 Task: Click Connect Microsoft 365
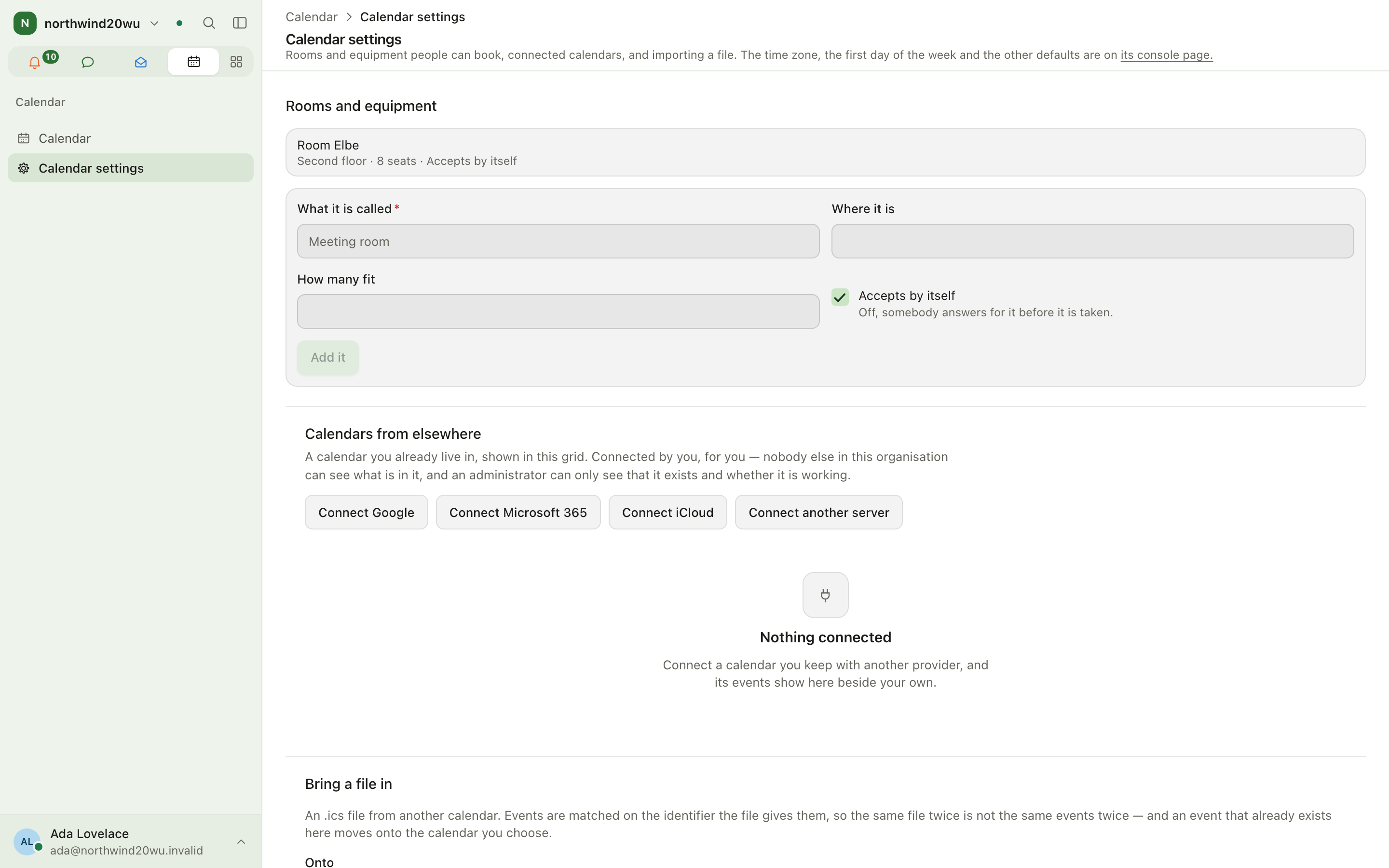517,512
